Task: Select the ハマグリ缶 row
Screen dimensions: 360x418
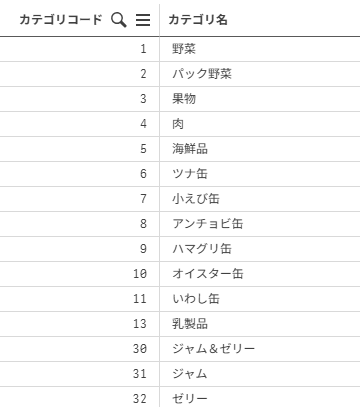Action: coord(180,249)
